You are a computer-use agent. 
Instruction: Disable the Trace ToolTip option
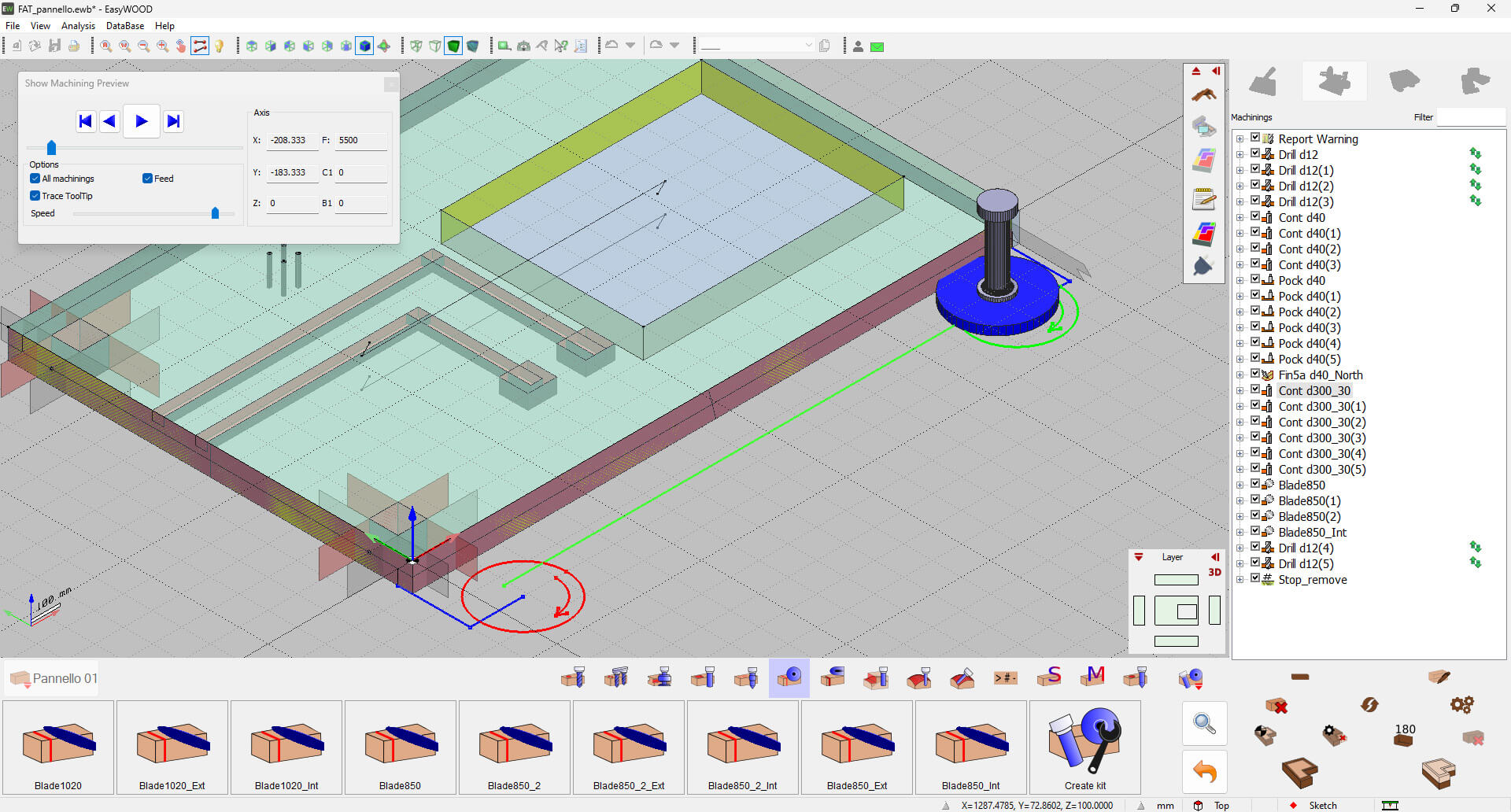(35, 196)
